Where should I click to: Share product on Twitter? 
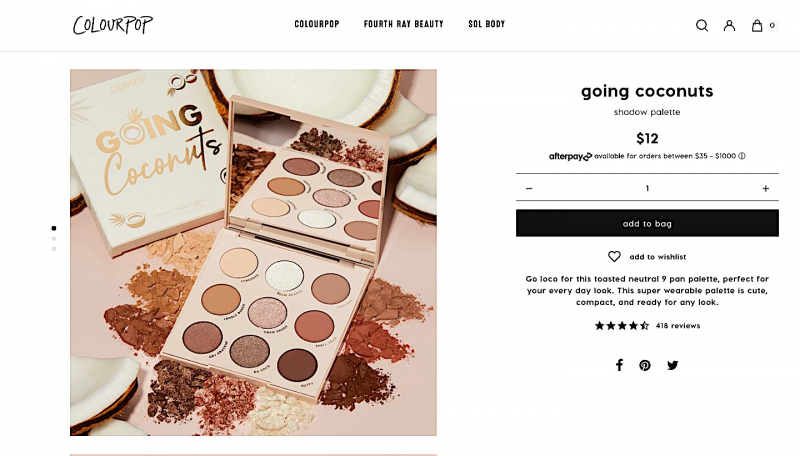[x=672, y=365]
